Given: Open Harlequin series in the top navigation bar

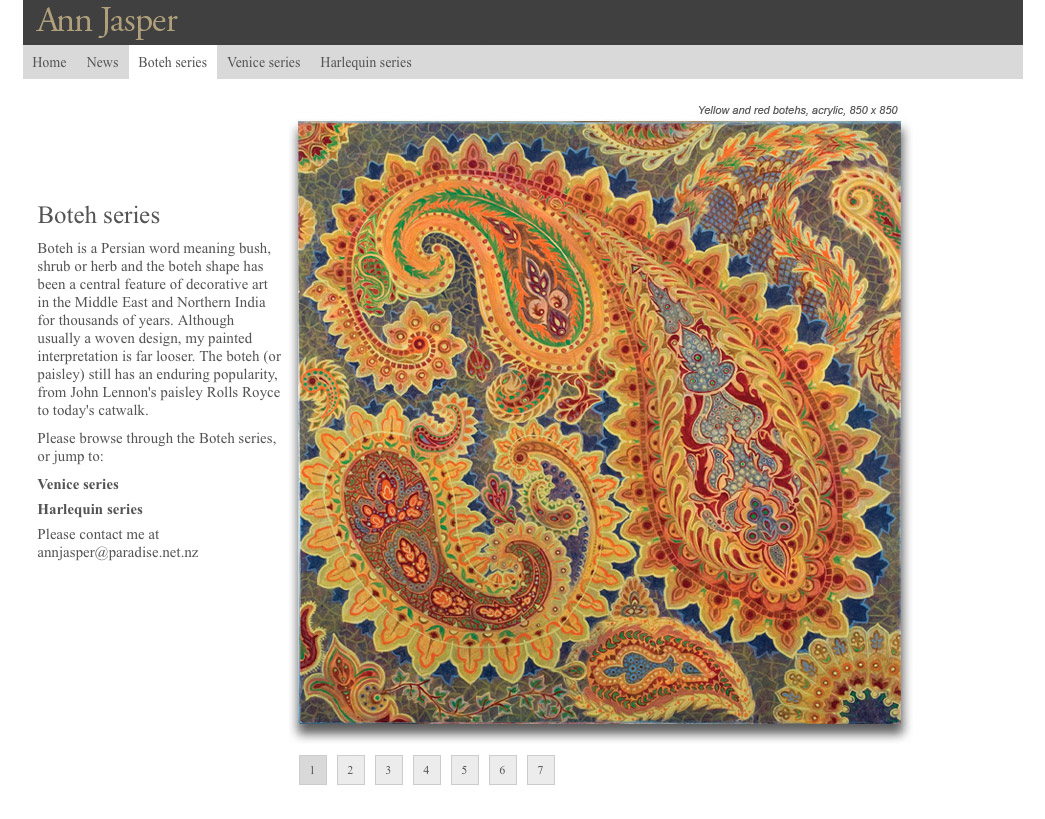Looking at the screenshot, I should point(365,62).
